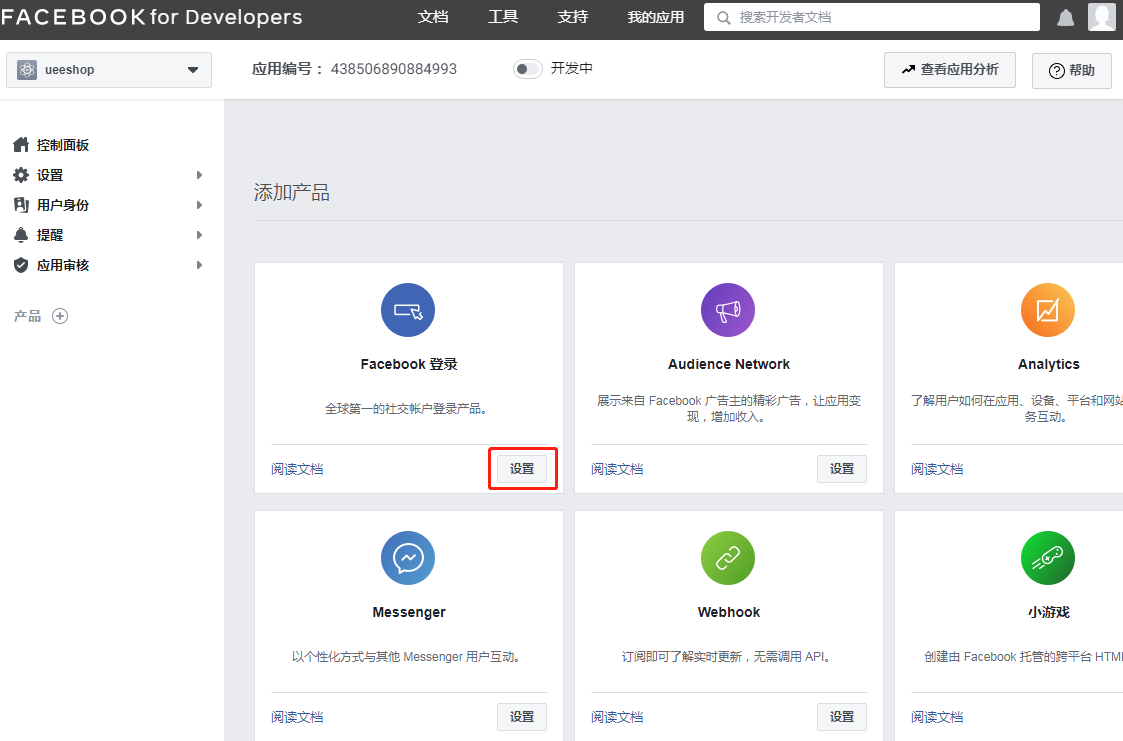Viewport: 1123px width, 741px height.
Task: Click the dashboard home icon
Action: (21, 145)
